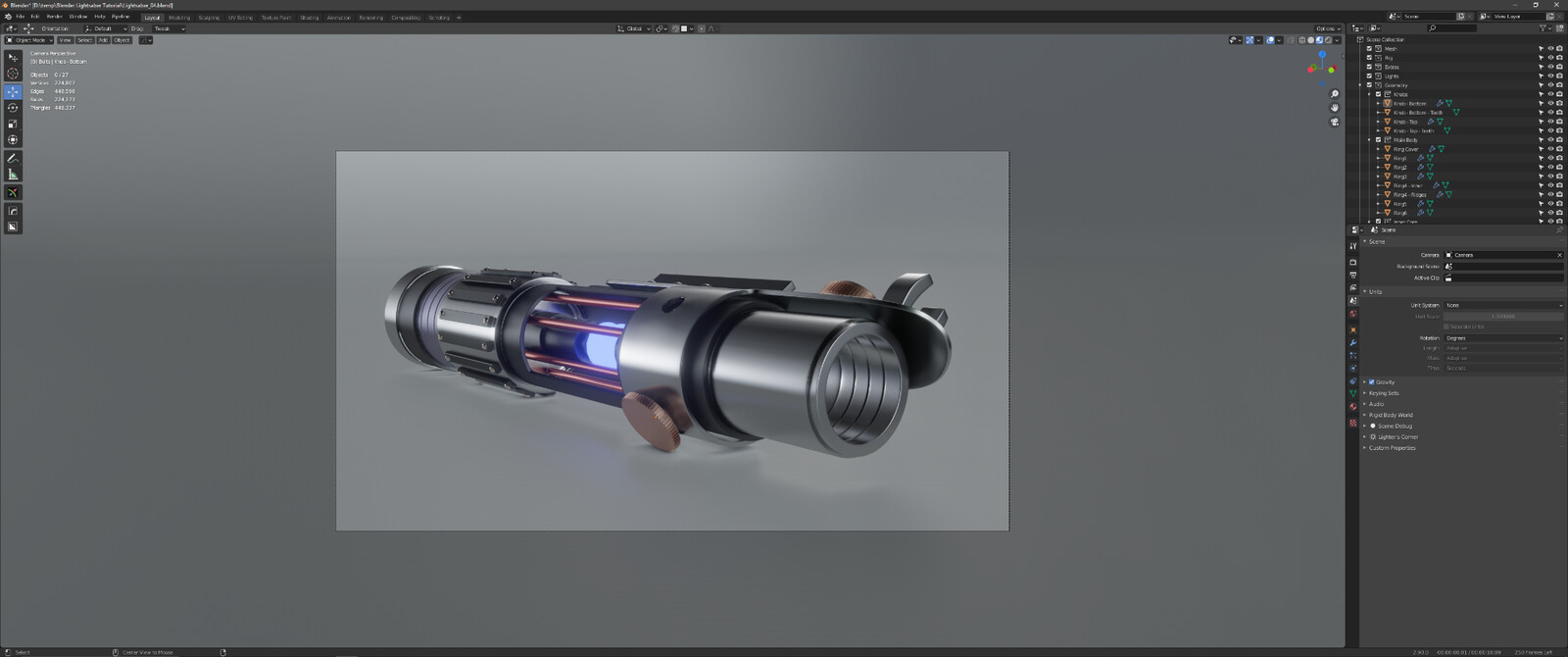Open the Object Mode dropdown

click(29, 40)
